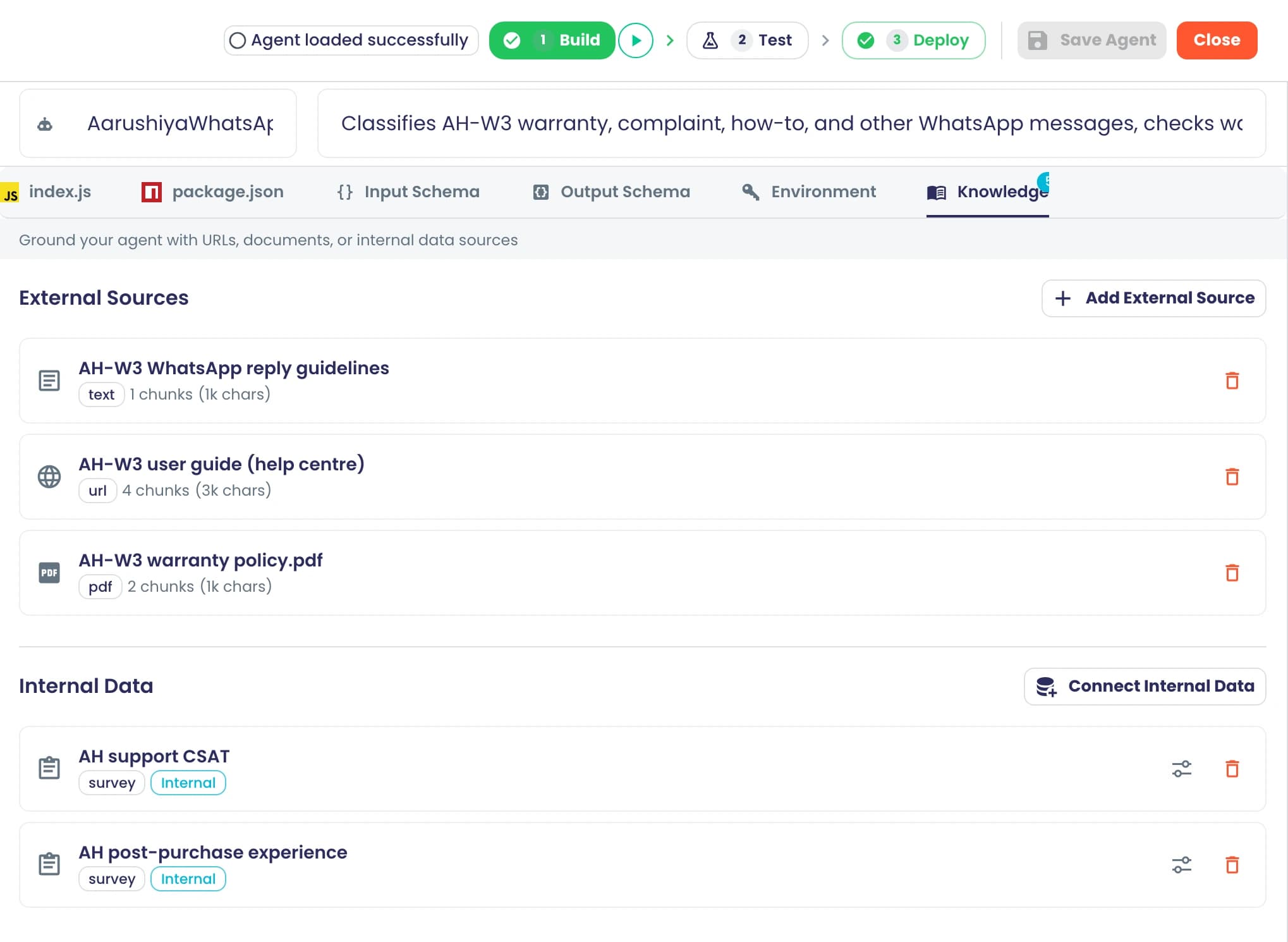Click the clipboard icon of AH support CSAT

coord(49,768)
